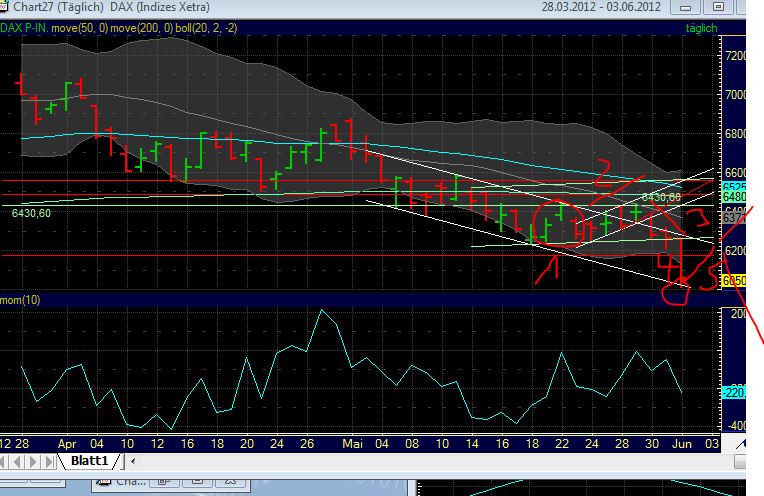This screenshot has width=764, height=496.
Task: Select the DAX P-IN. series label
Action: pyautogui.click(x=24, y=28)
